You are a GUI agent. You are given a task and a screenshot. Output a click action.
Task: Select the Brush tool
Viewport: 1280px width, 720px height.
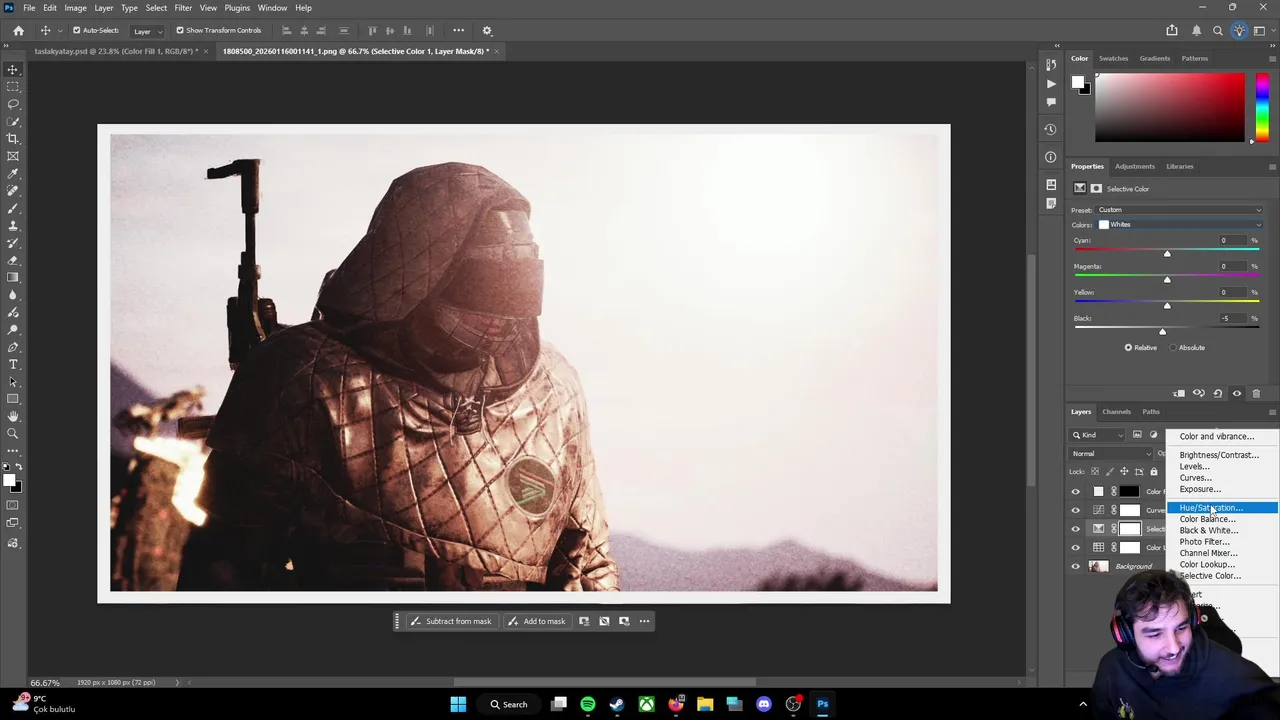coord(13,208)
